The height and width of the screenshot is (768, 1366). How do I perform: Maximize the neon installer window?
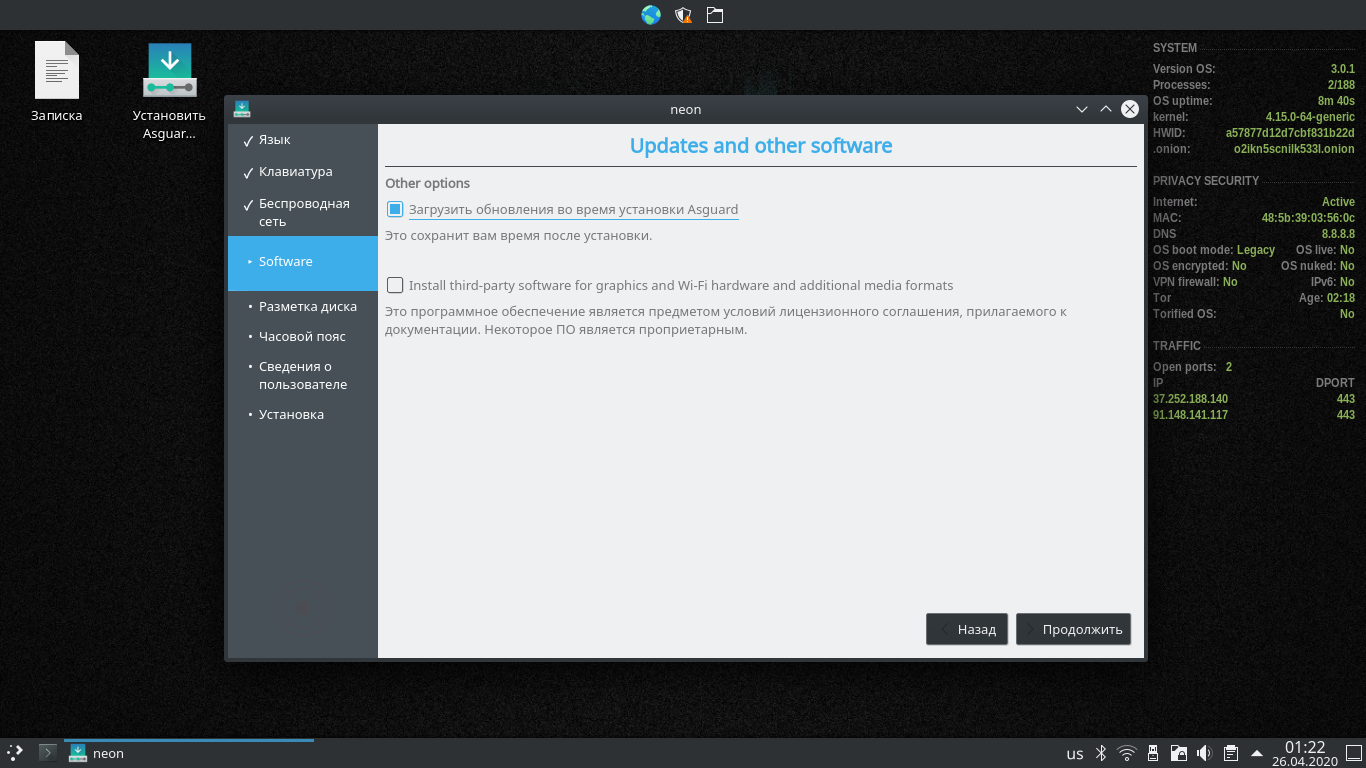click(x=1105, y=109)
